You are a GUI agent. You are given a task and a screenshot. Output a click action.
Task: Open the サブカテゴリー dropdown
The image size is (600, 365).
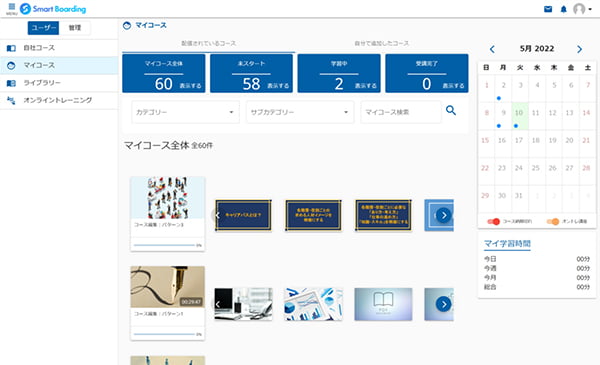coord(300,112)
